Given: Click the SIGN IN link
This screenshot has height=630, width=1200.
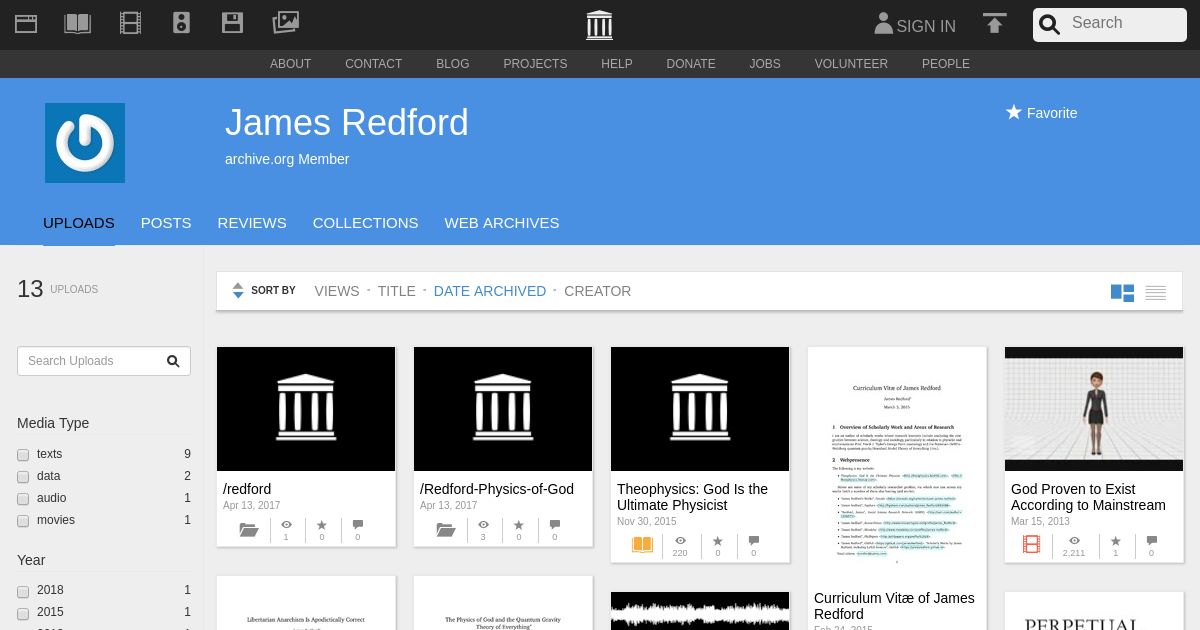Looking at the screenshot, I should pos(926,27).
